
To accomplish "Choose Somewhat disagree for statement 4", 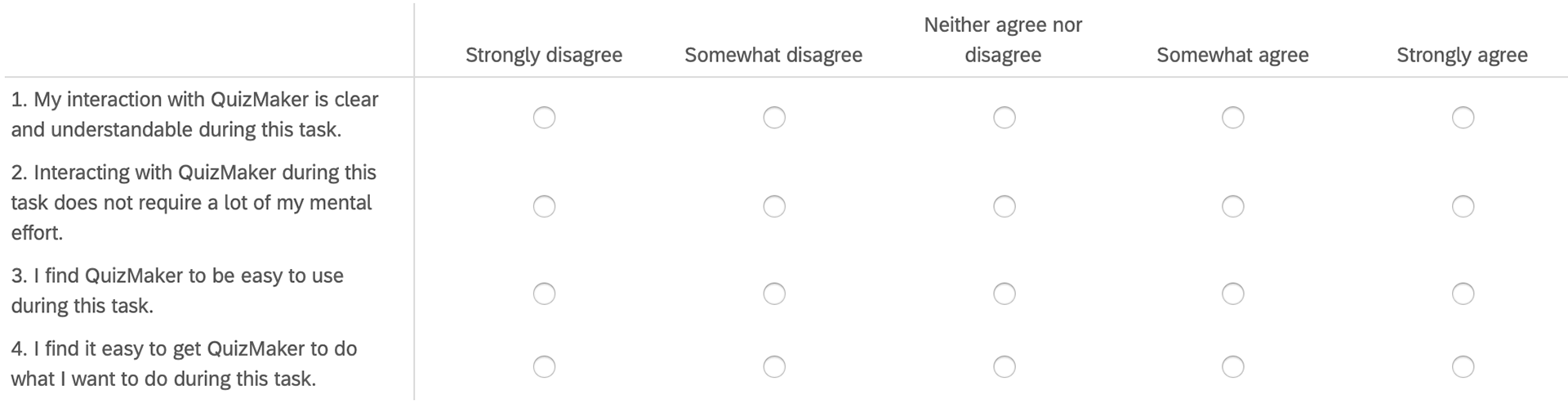I will 774,366.
